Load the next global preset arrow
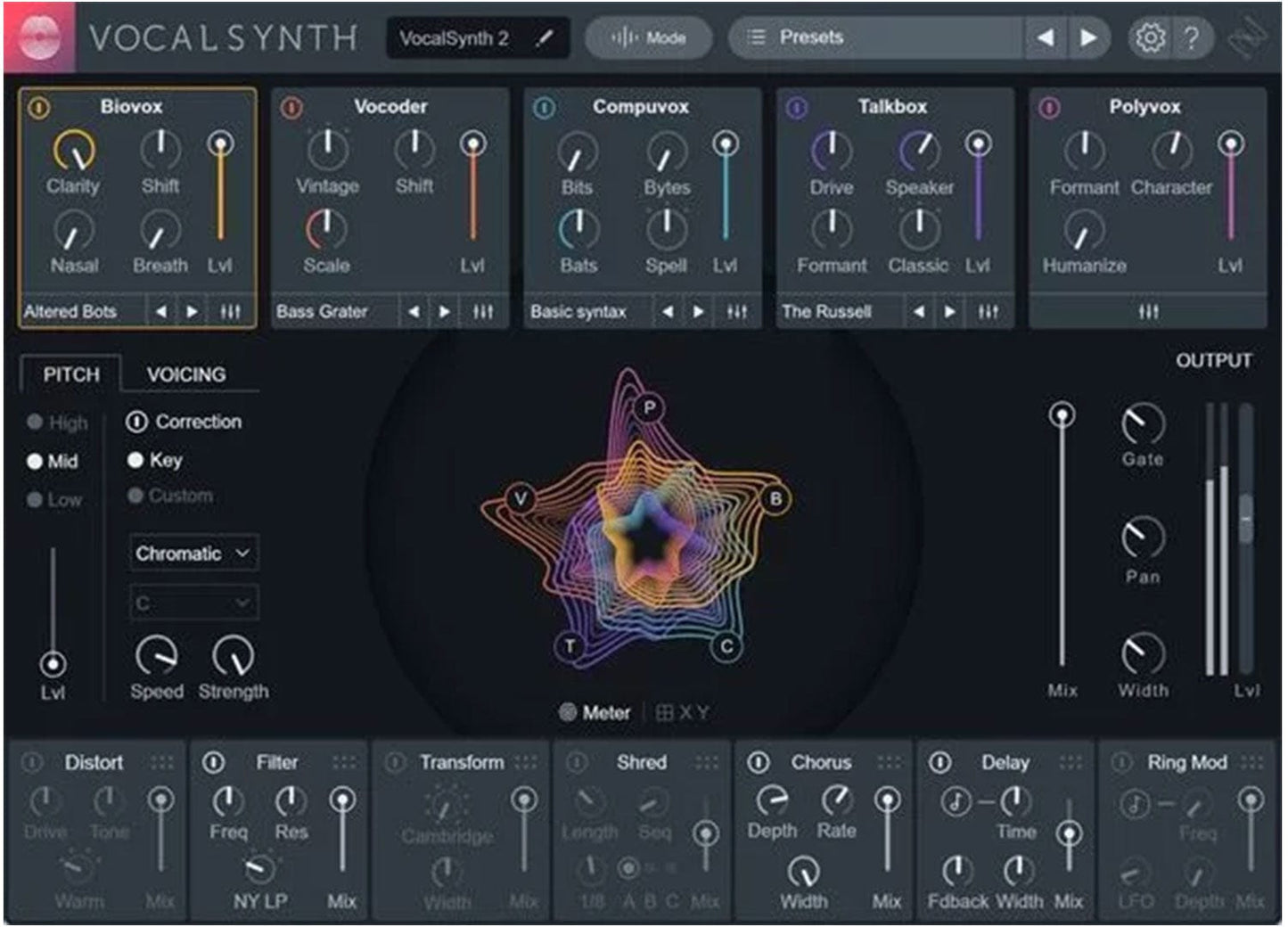This screenshot has width=1288, height=927. [1088, 37]
